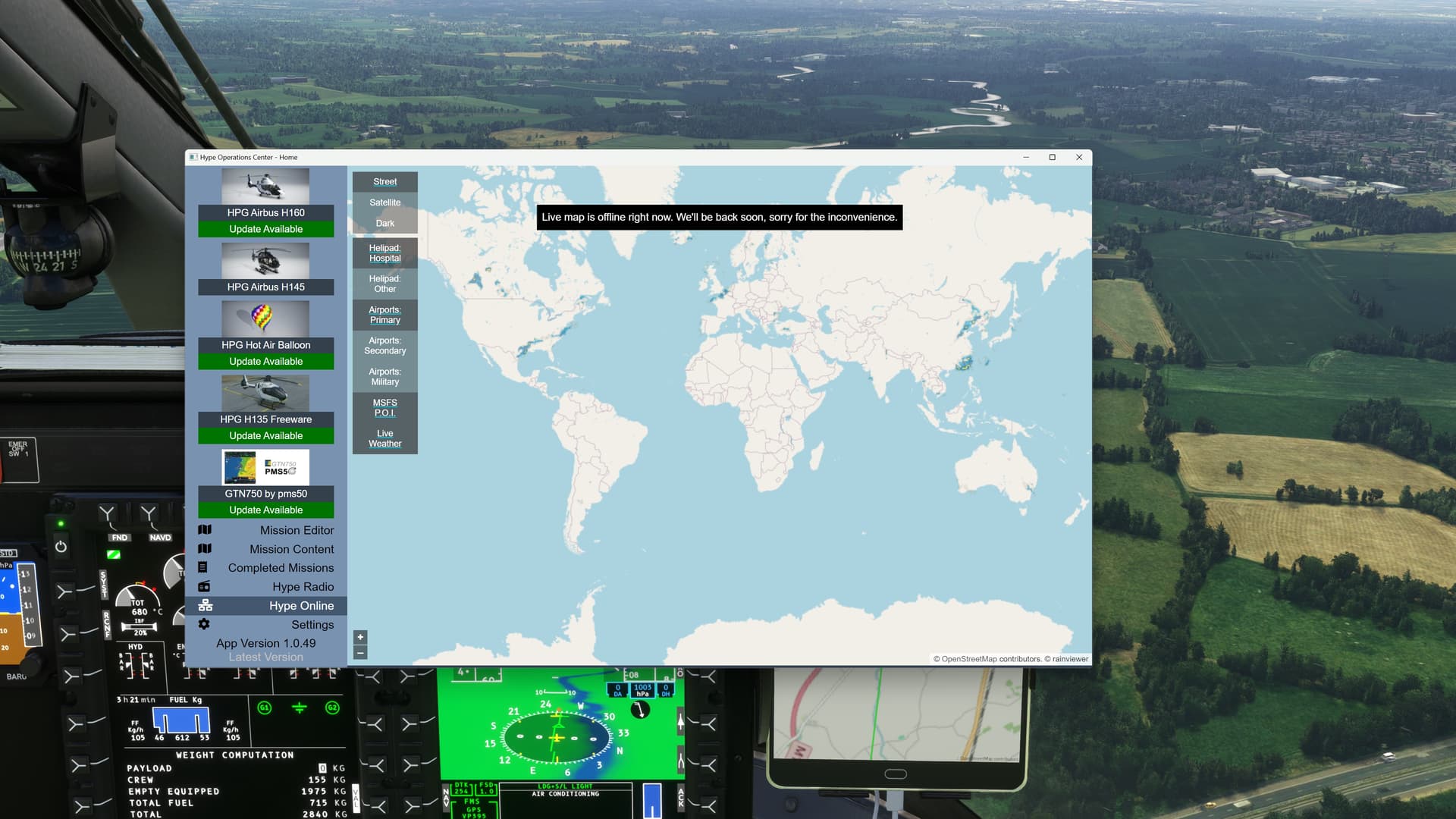View Completed Missions
The height and width of the screenshot is (819, 1456).
point(281,567)
